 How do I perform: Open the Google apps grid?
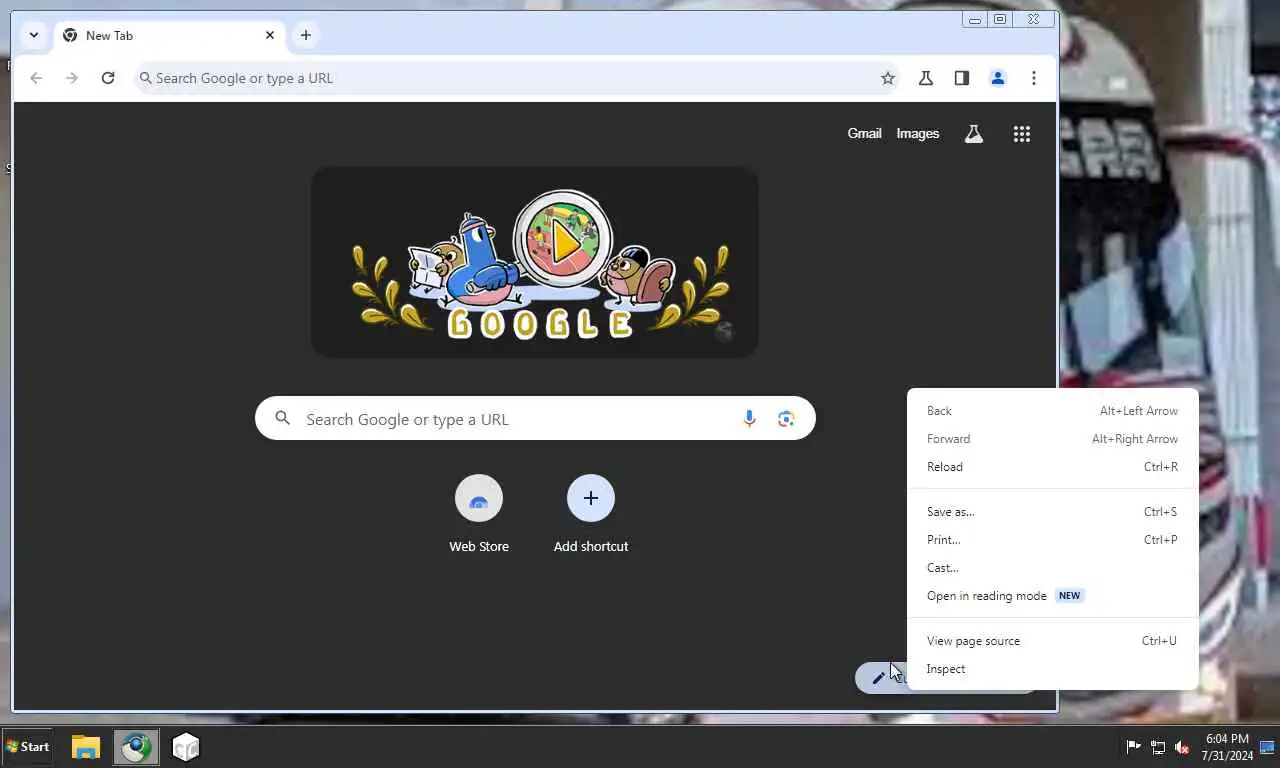[x=1022, y=134]
